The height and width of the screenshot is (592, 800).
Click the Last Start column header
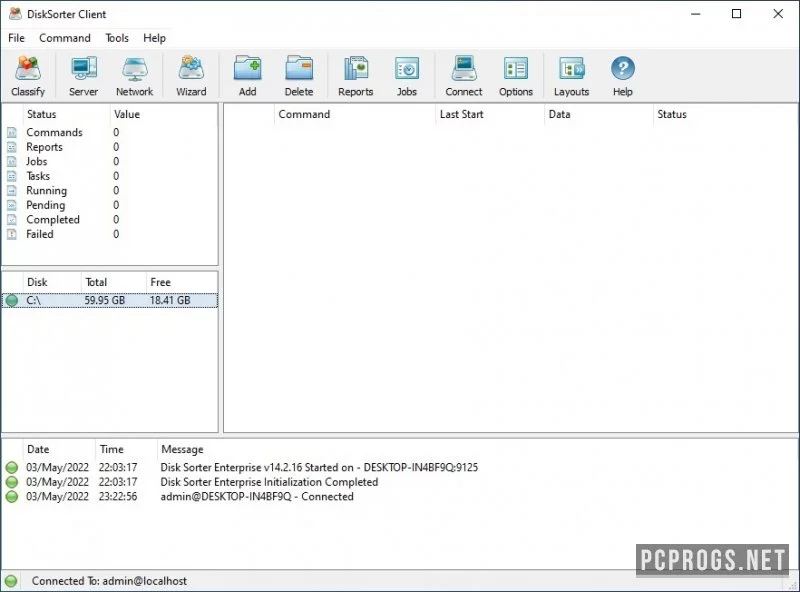pyautogui.click(x=490, y=114)
